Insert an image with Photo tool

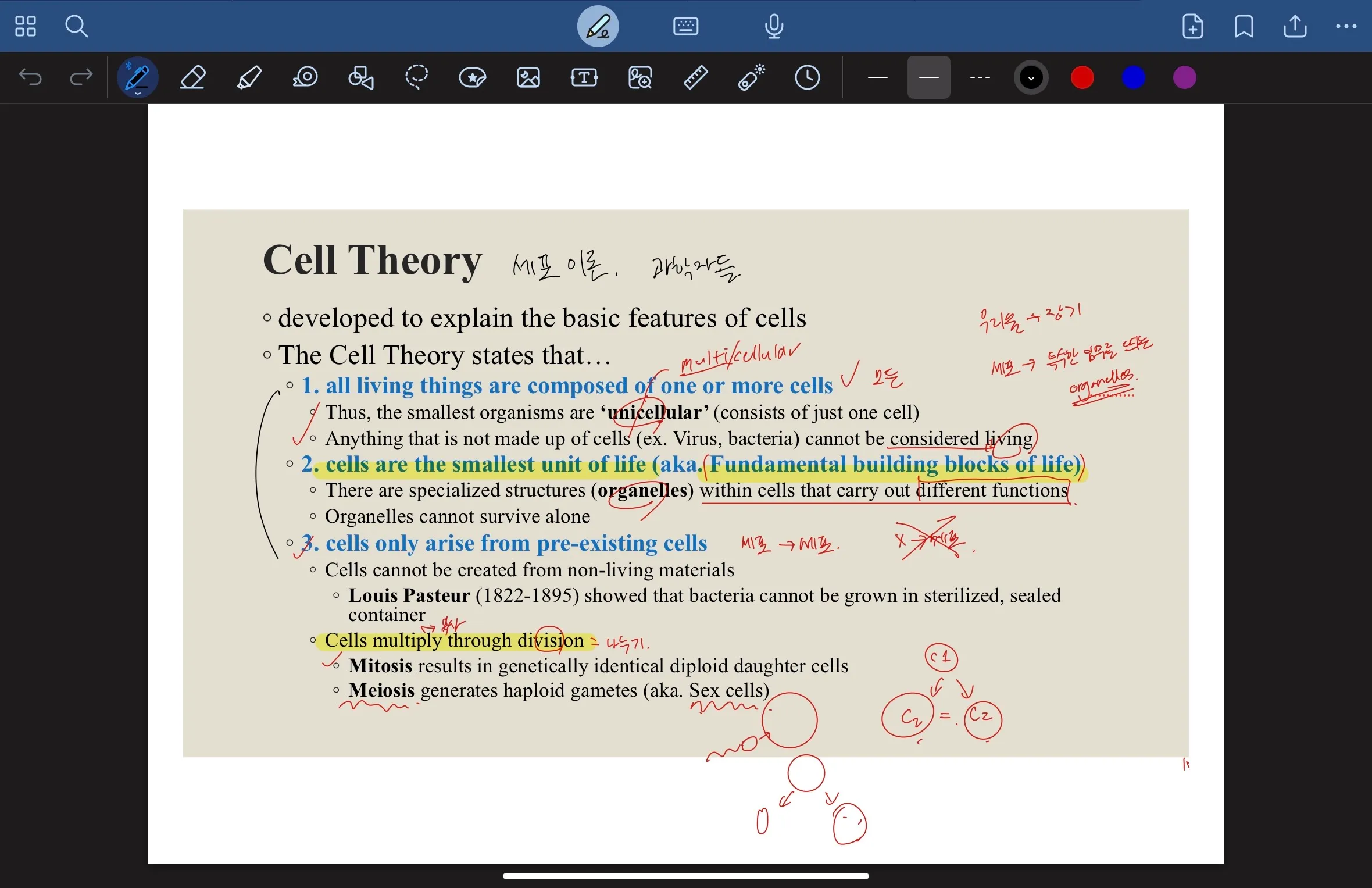pyautogui.click(x=528, y=77)
